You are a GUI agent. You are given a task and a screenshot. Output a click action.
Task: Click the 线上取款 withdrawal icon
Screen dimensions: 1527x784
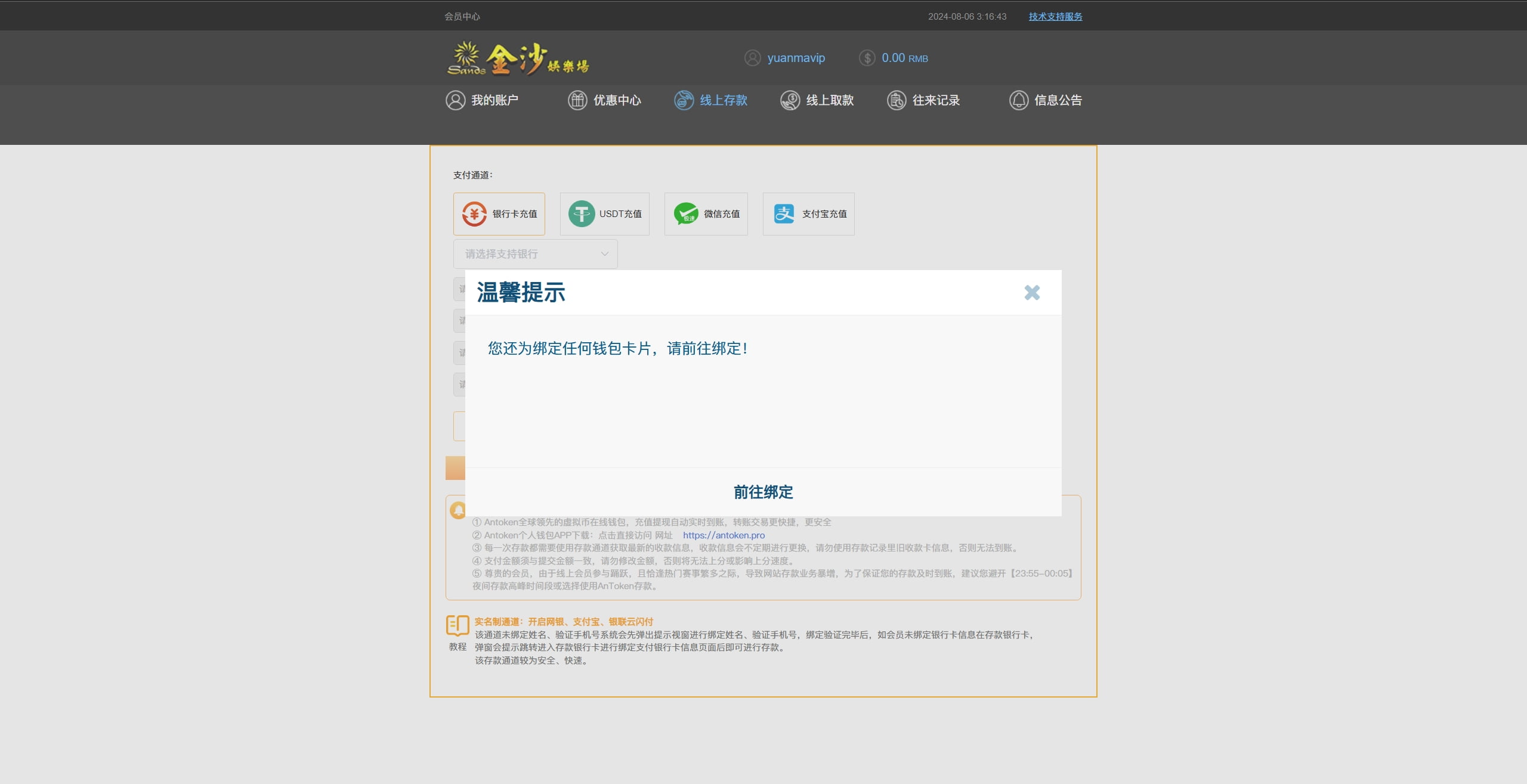coord(790,100)
